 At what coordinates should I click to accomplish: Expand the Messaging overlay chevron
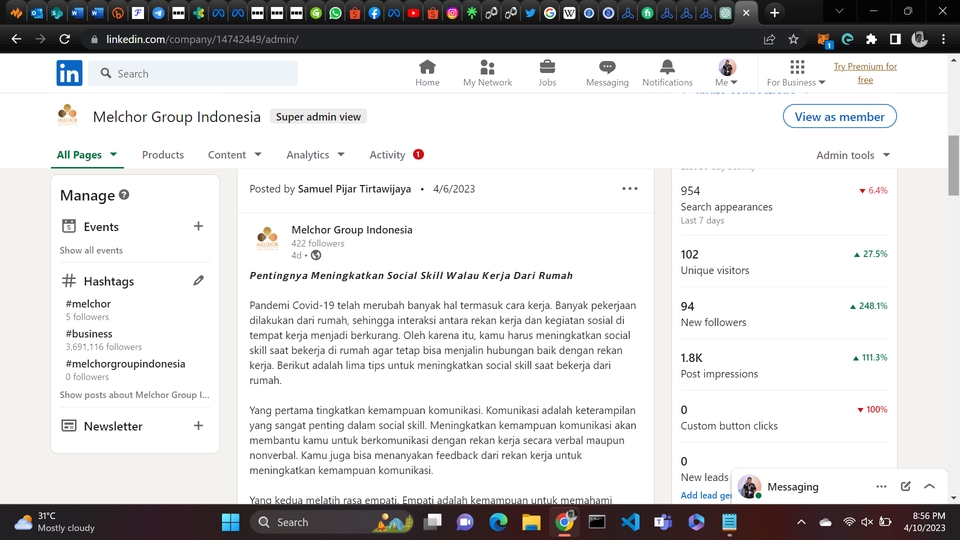[x=929, y=486]
